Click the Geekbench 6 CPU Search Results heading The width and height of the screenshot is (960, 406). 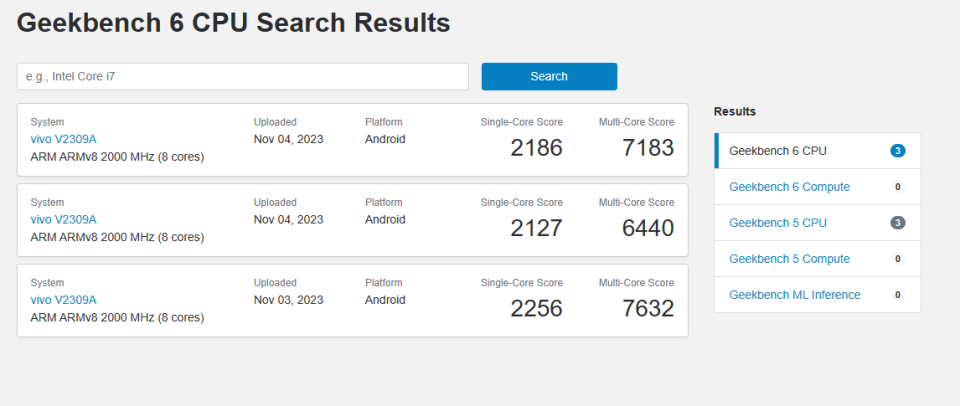233,23
